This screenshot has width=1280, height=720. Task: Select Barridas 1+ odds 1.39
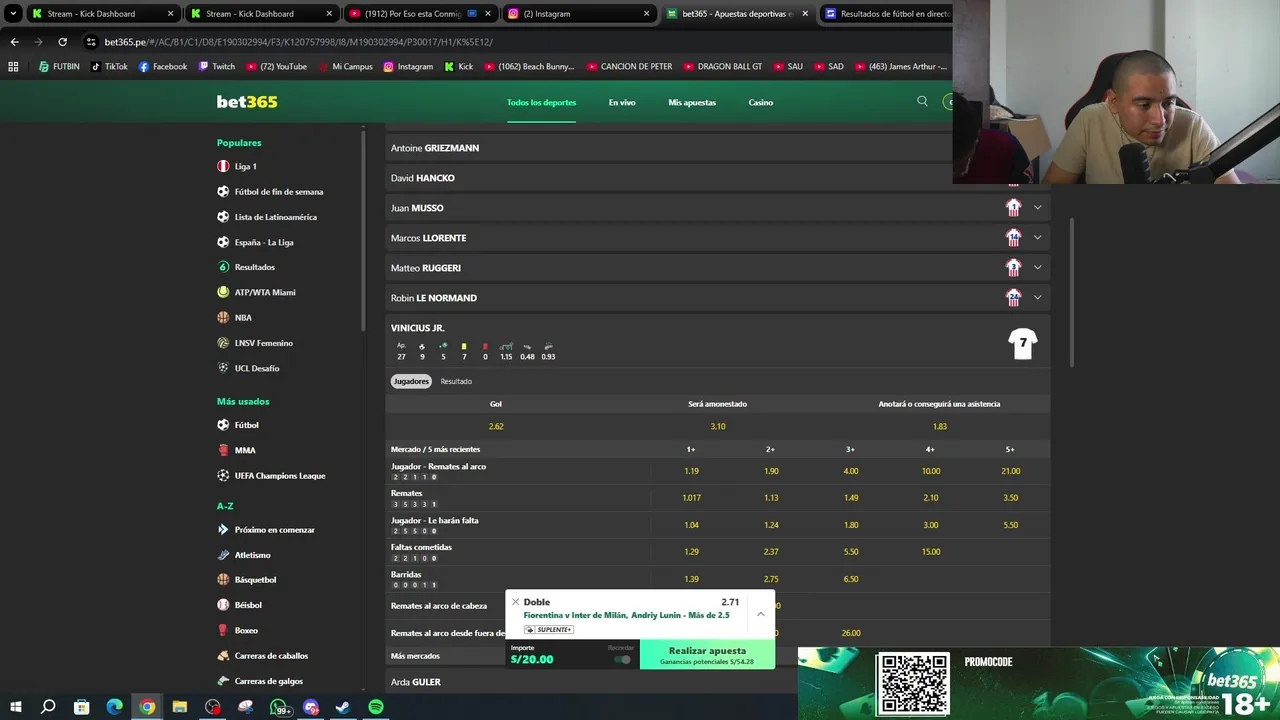click(691, 579)
